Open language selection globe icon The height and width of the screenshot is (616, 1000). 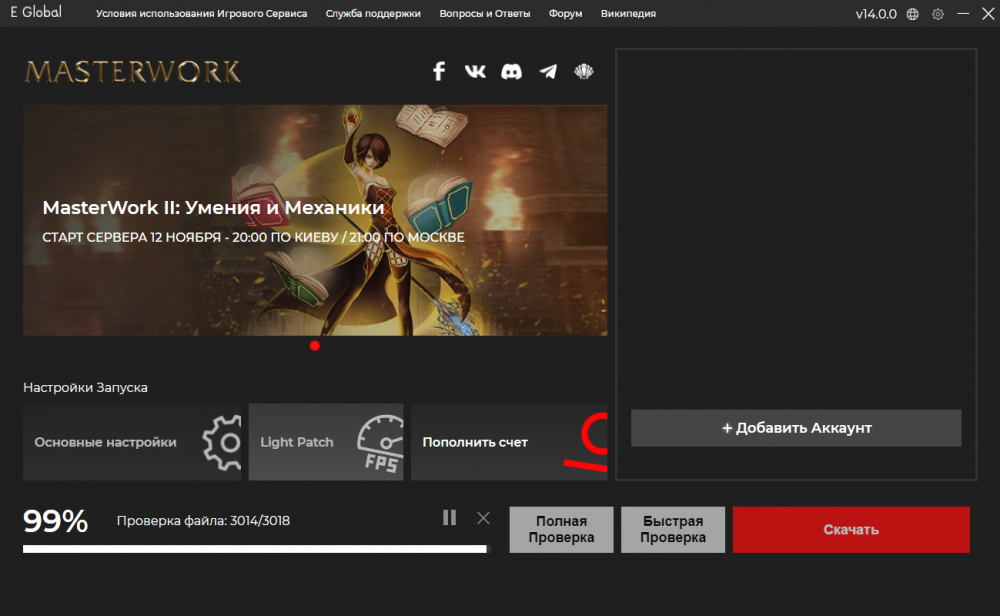(912, 14)
